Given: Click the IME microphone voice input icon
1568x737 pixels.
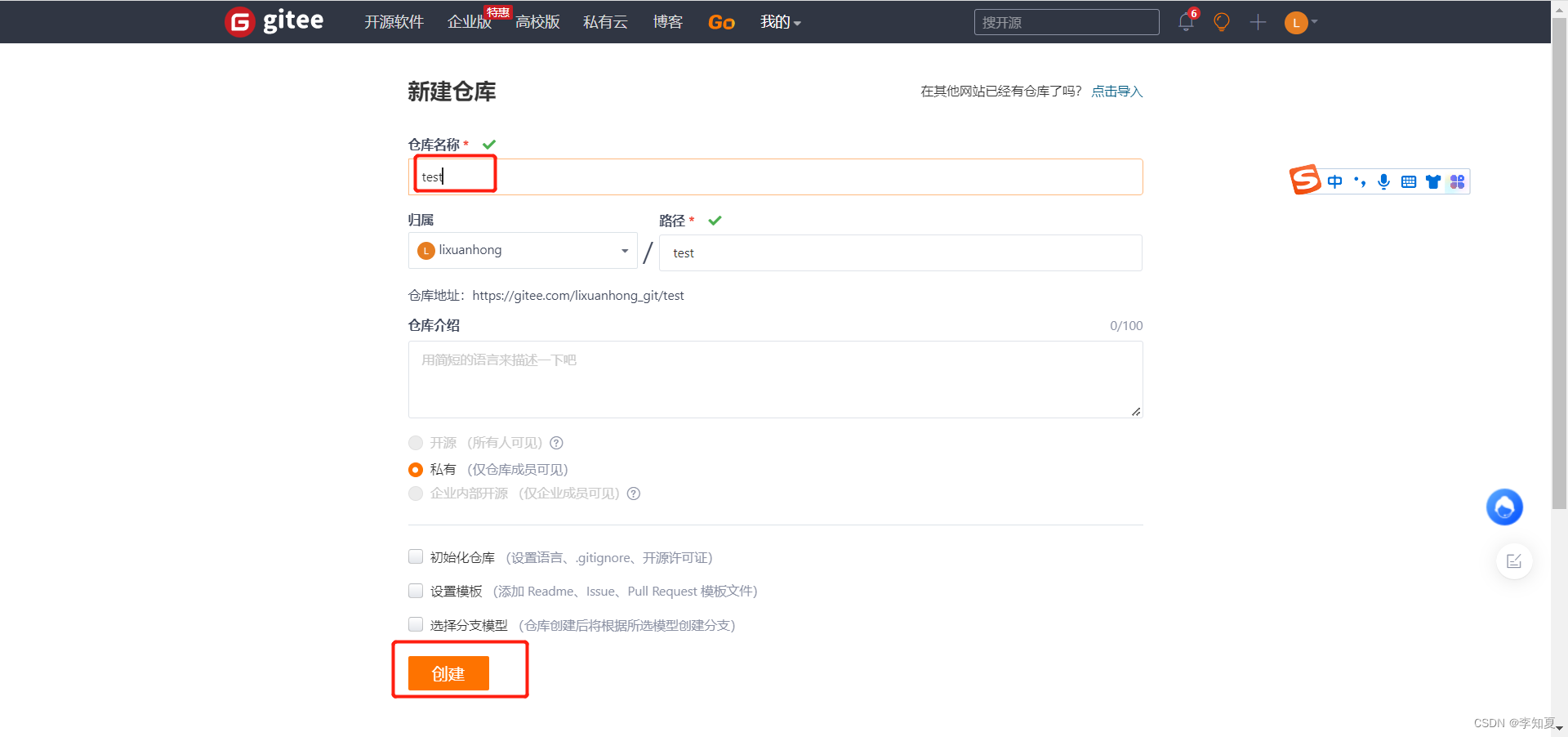Looking at the screenshot, I should pyautogui.click(x=1383, y=181).
